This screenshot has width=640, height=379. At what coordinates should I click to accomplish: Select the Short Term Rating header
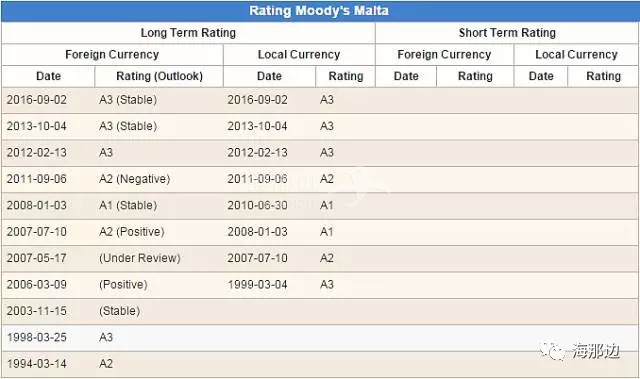pyautogui.click(x=507, y=33)
